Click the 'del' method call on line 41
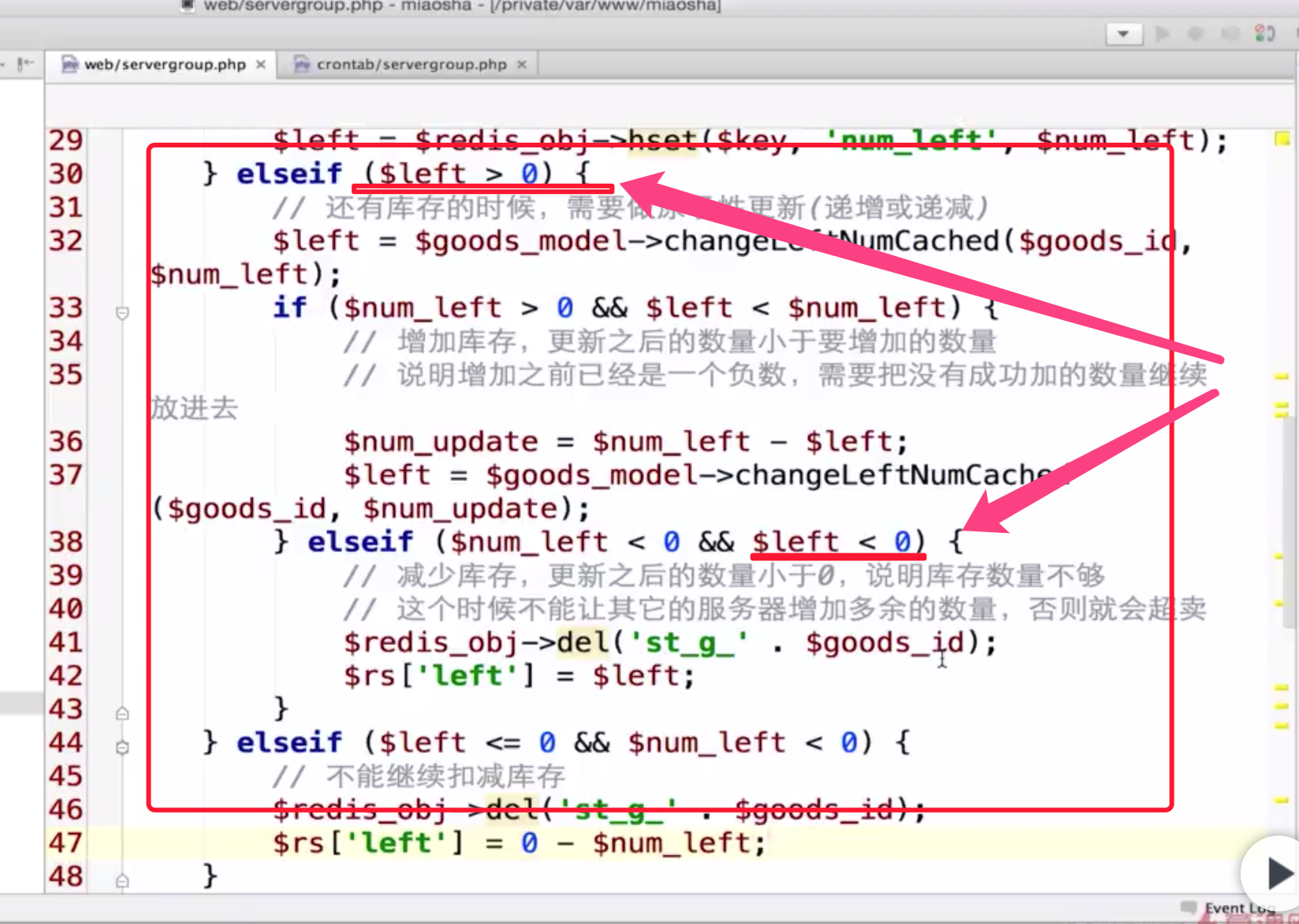Screen dimensions: 1299x924 pos(583,643)
